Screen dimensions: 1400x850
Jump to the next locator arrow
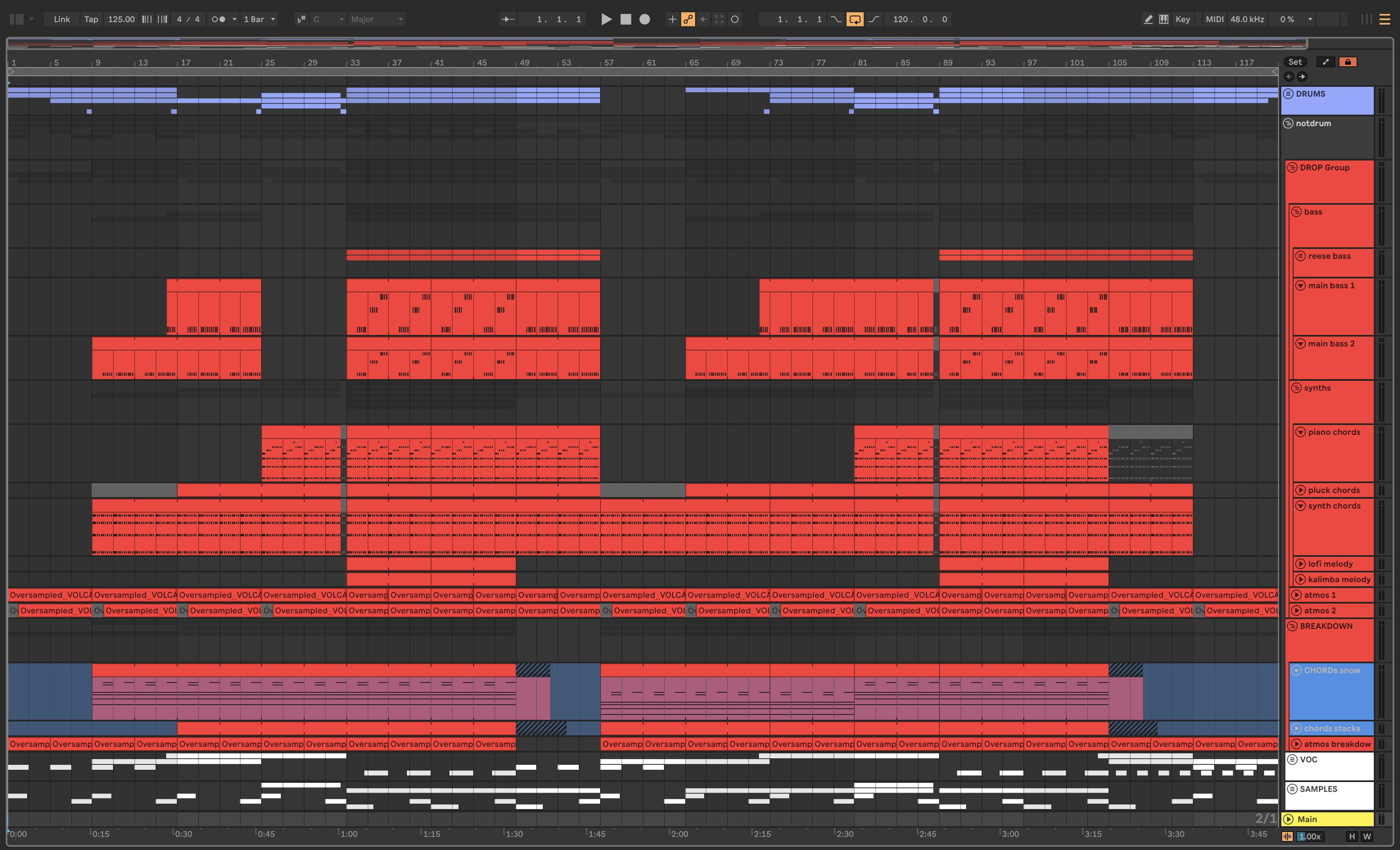coord(1302,76)
